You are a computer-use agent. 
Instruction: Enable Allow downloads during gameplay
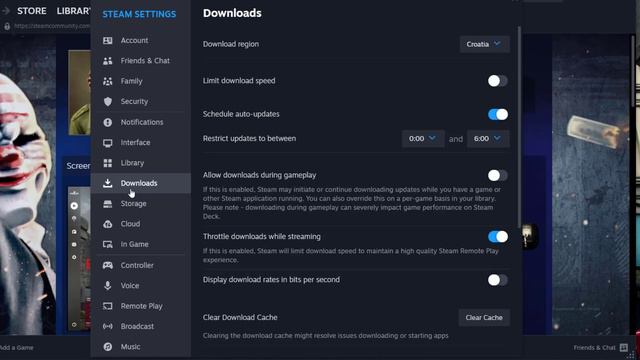click(498, 176)
